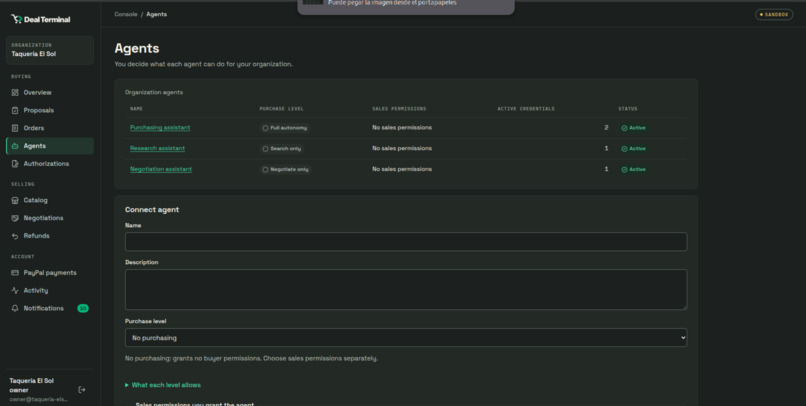Click Active status of Purchasing assistant
The width and height of the screenshot is (806, 406).
click(x=633, y=128)
